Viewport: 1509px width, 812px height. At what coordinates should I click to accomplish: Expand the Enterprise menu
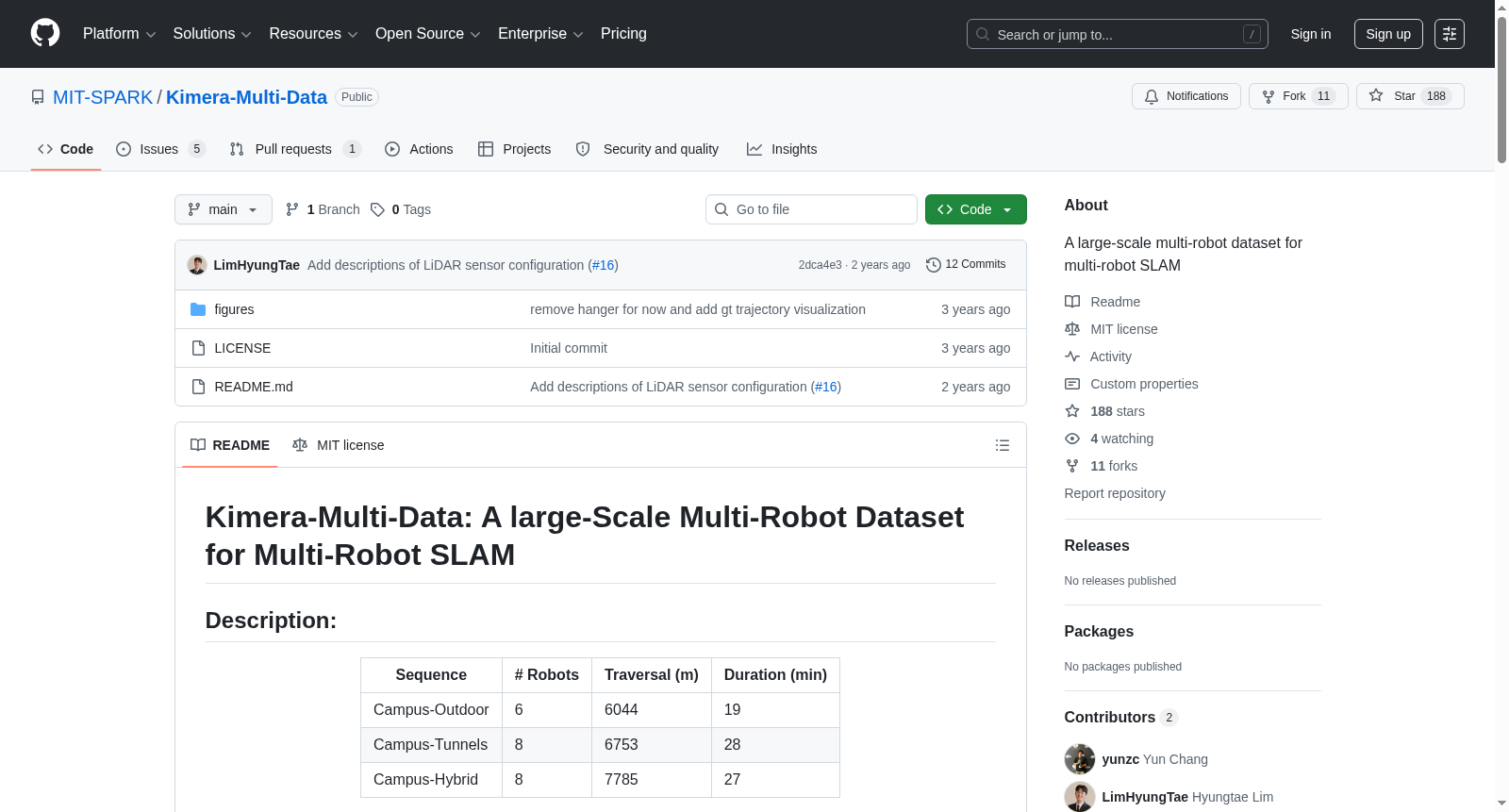[540, 34]
